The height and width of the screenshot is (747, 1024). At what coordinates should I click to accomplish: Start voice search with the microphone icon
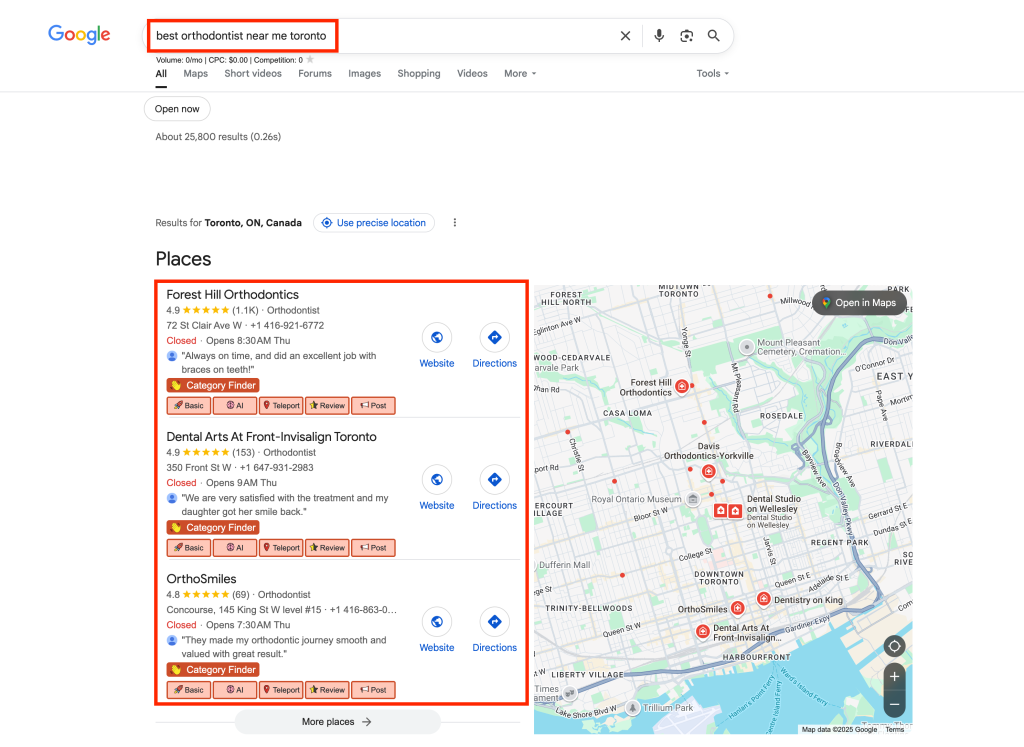point(659,36)
